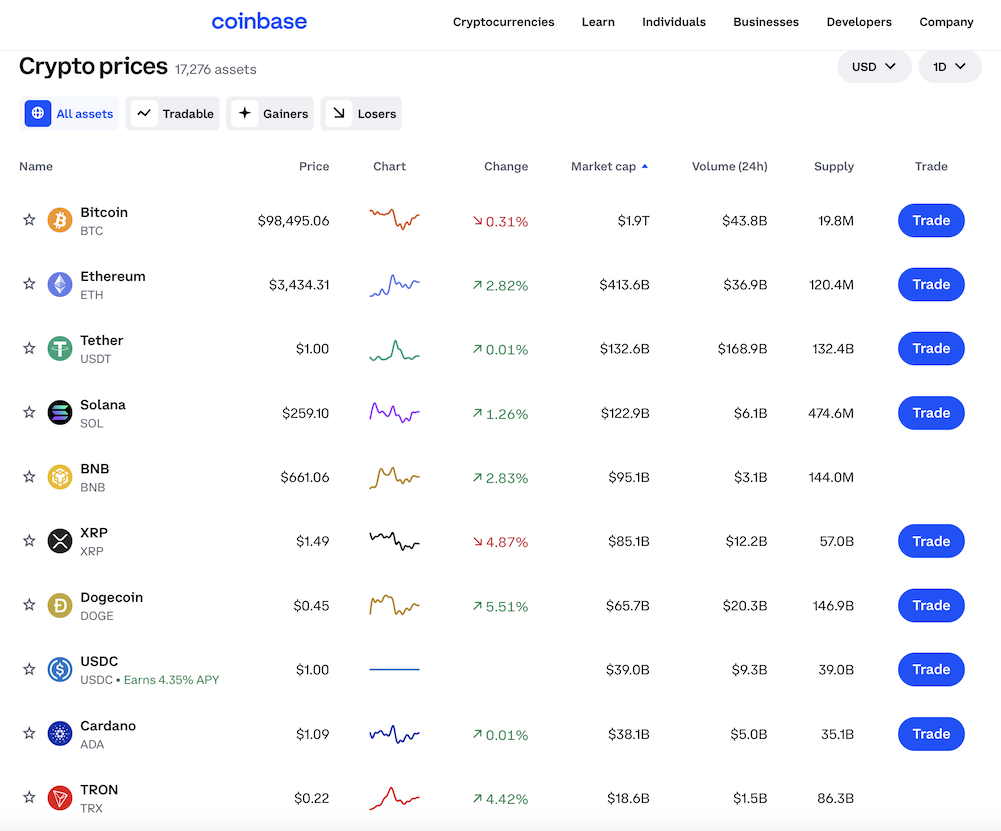Viewport: 1001px width, 831px height.
Task: Star Tether for the watchlist
Action: click(29, 348)
